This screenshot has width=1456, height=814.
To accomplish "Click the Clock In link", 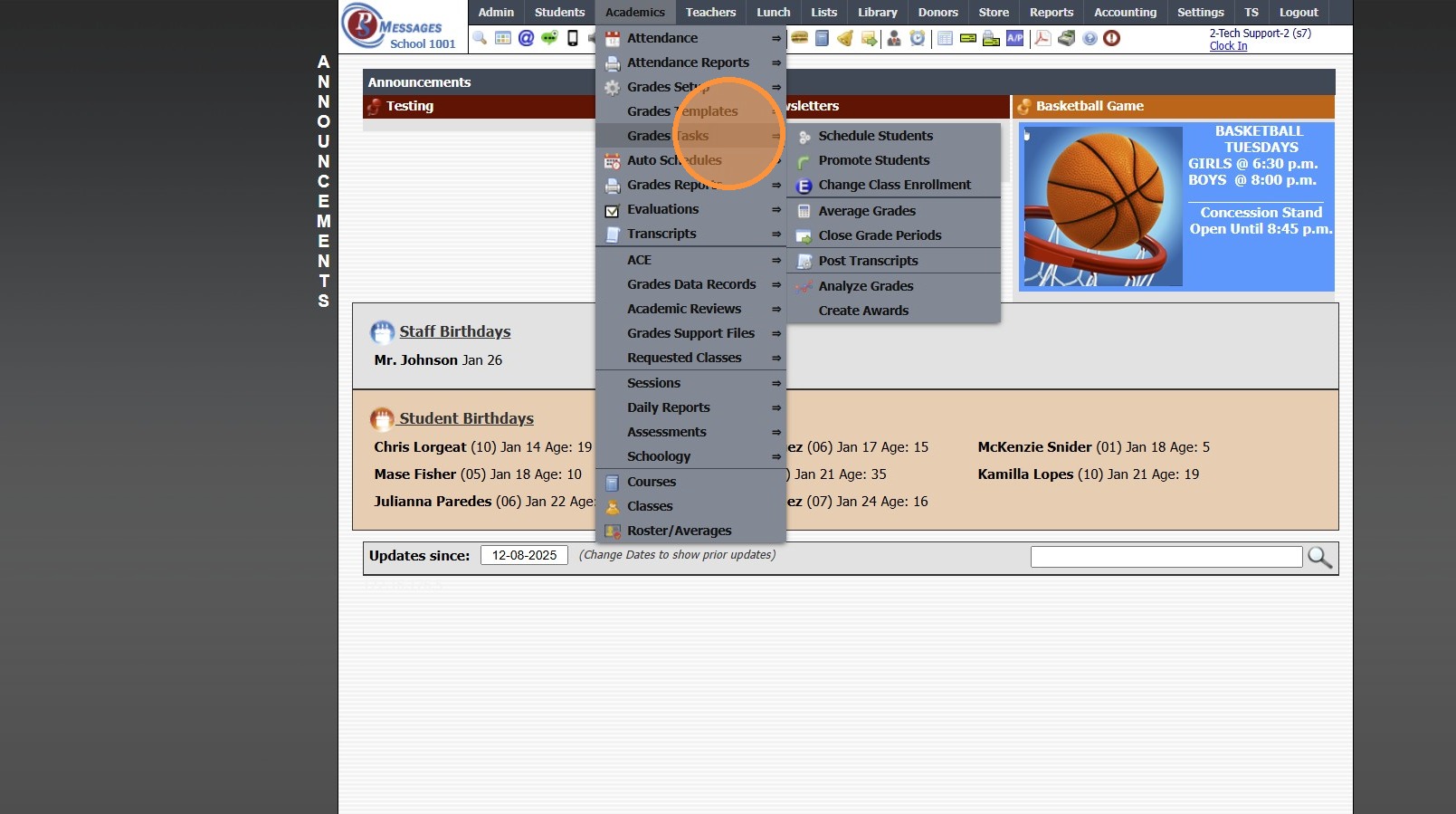I will (x=1228, y=46).
